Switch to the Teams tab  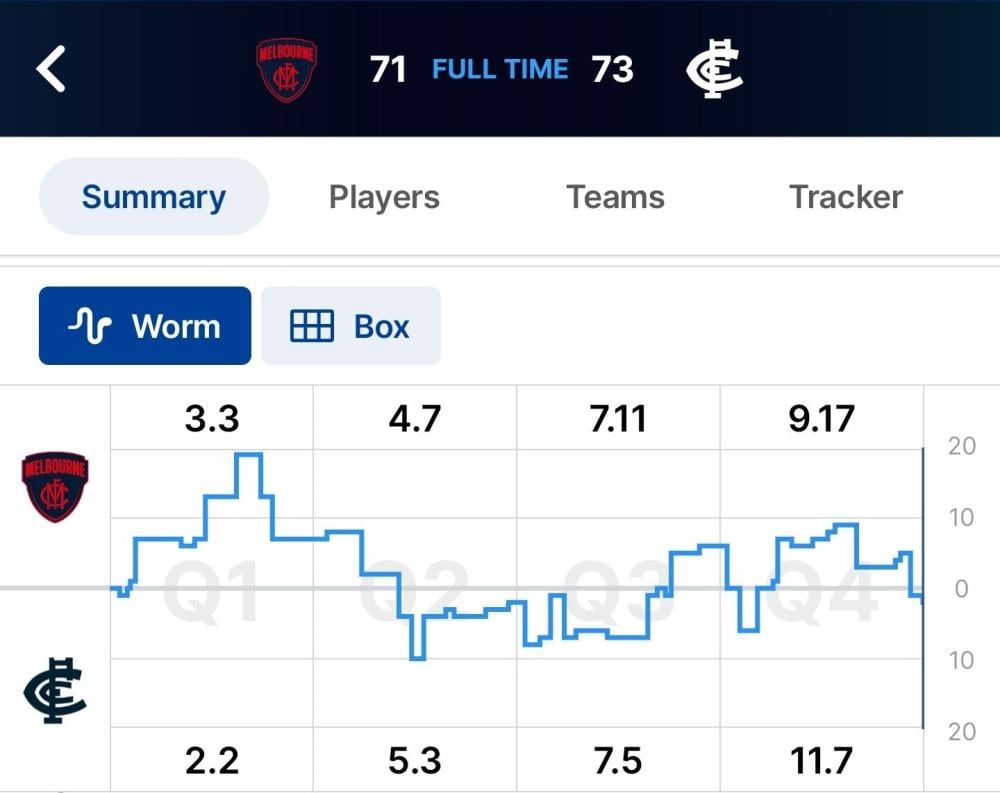click(615, 197)
